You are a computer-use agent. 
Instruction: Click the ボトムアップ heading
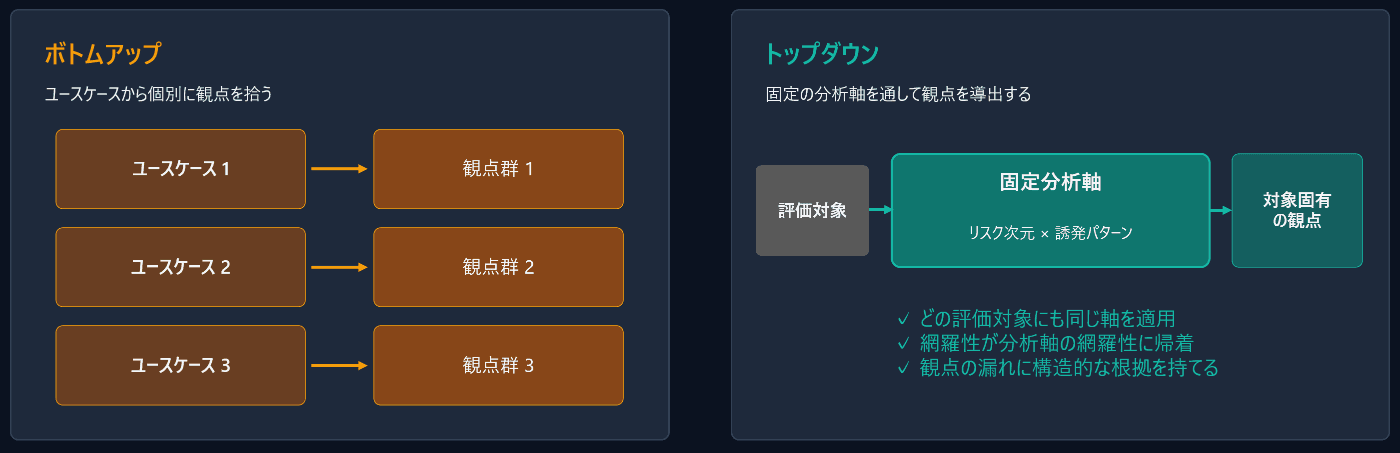(103, 53)
